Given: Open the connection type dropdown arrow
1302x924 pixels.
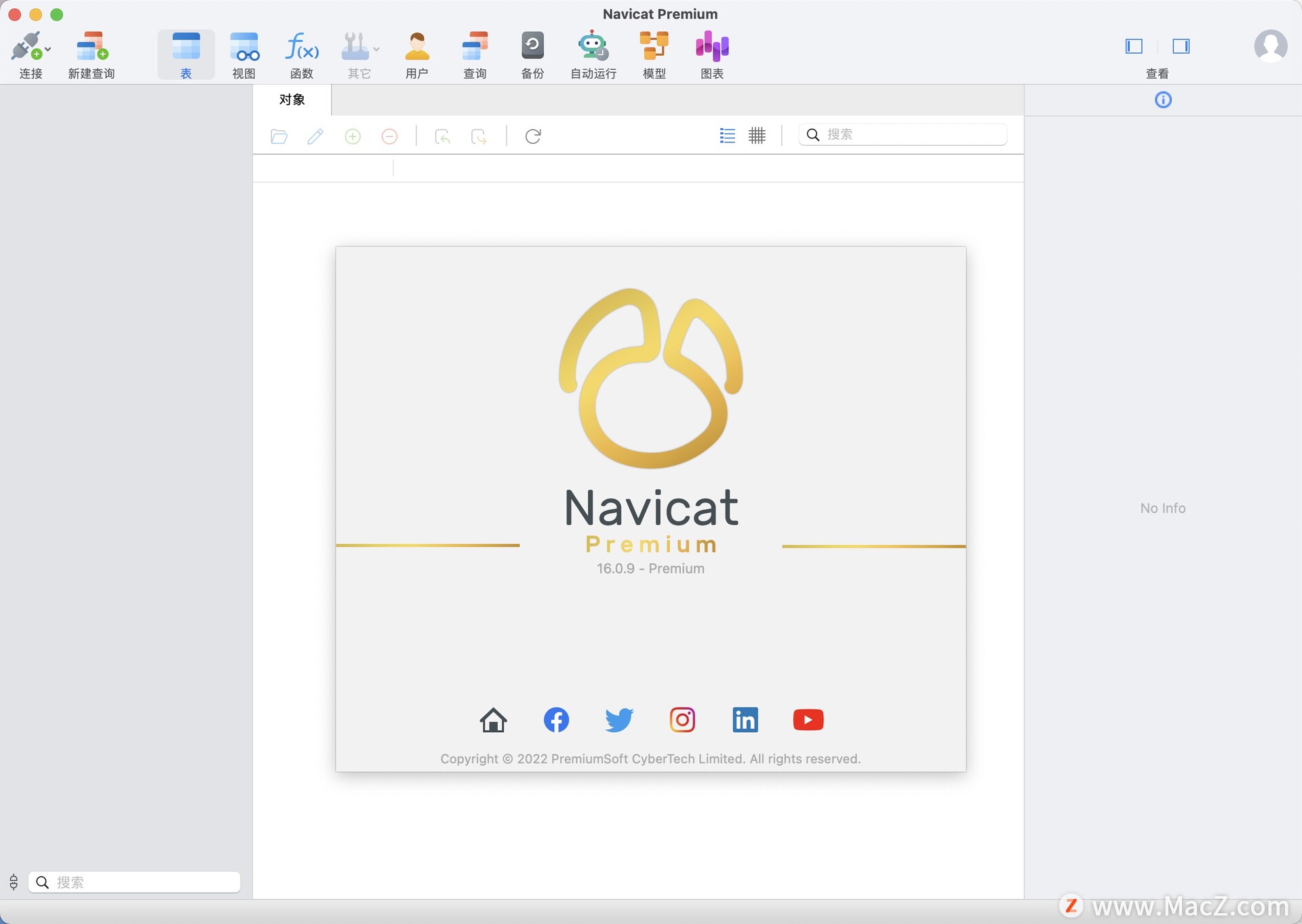Looking at the screenshot, I should 48,49.
